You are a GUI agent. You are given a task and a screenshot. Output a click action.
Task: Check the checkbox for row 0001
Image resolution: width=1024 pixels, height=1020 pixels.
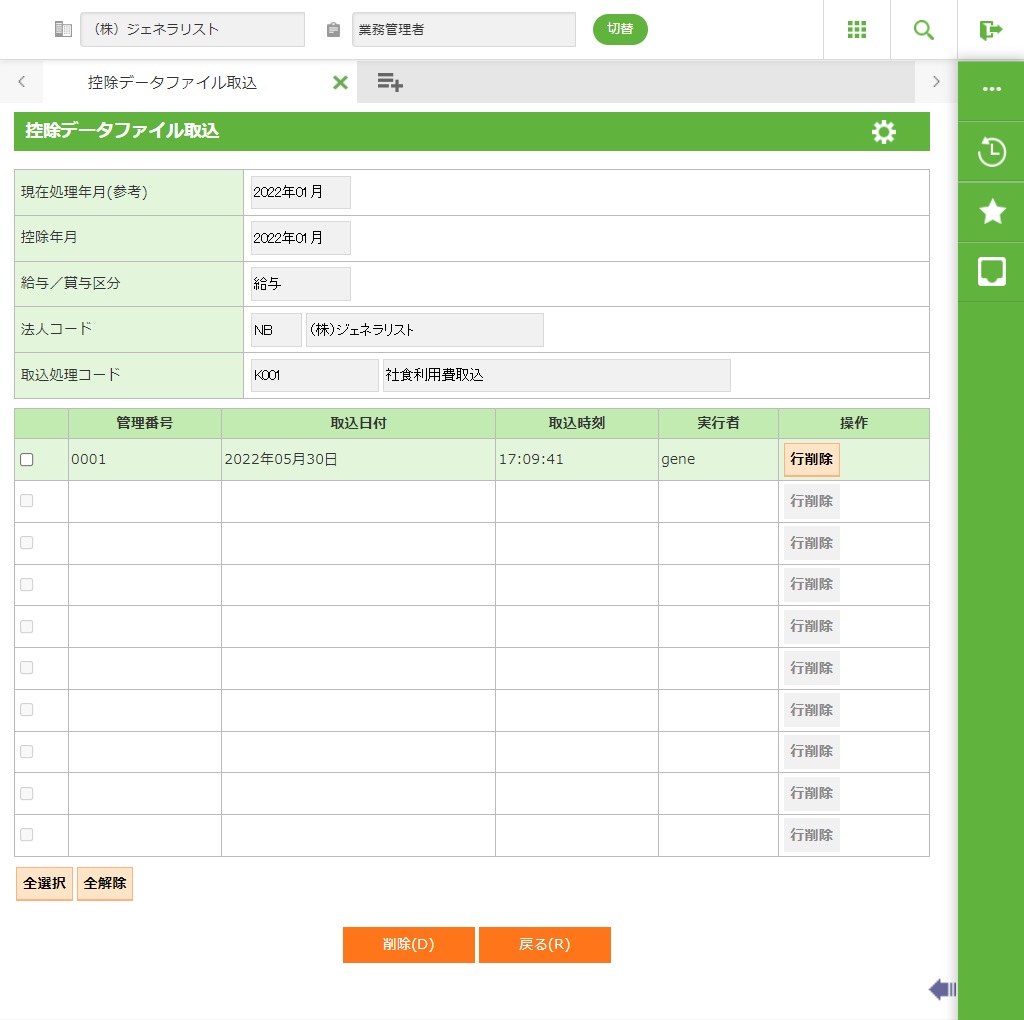pos(27,460)
